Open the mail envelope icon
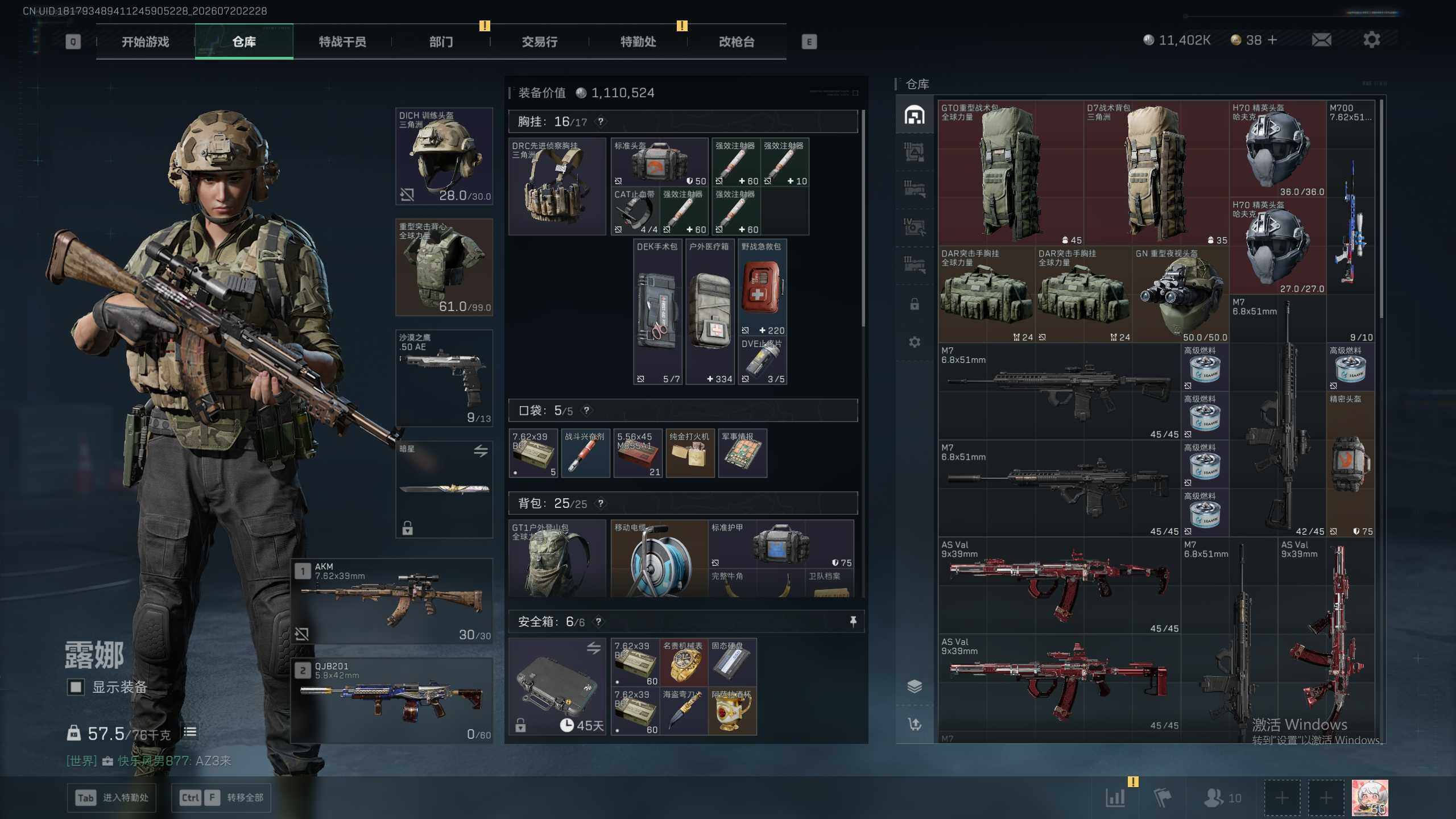 point(1321,40)
